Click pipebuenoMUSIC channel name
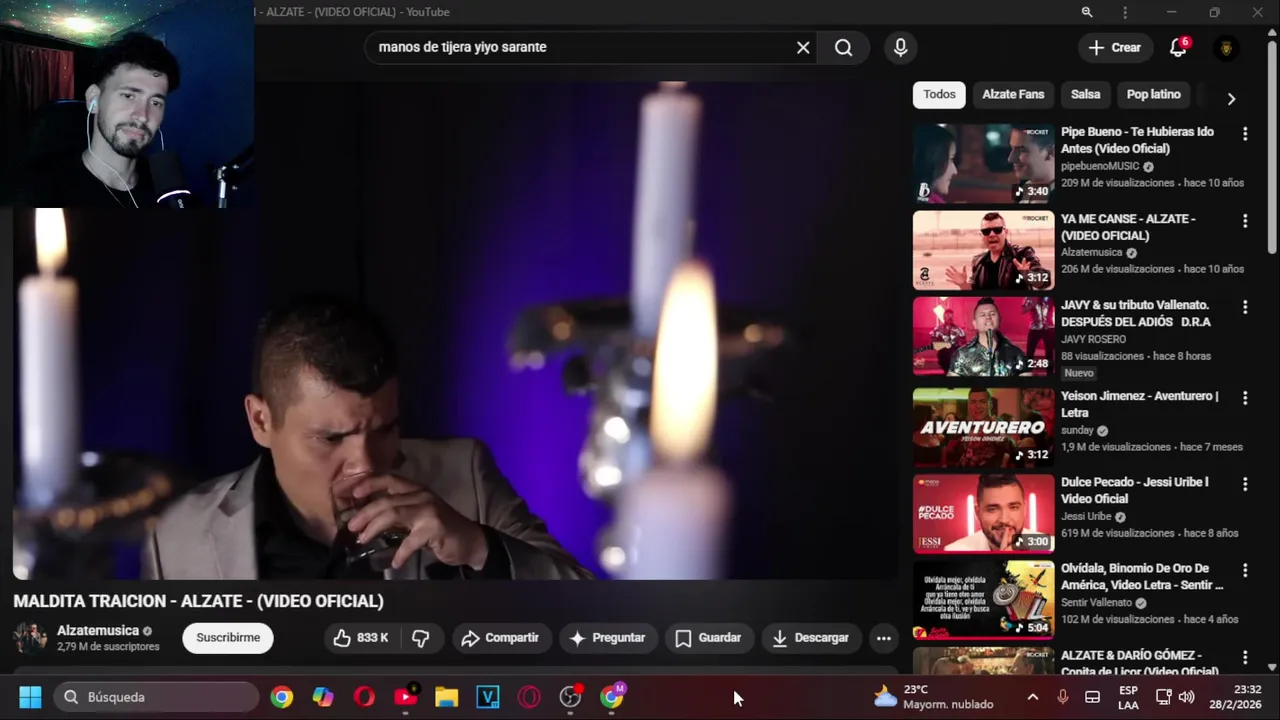This screenshot has height=720, width=1280. coord(1100,166)
